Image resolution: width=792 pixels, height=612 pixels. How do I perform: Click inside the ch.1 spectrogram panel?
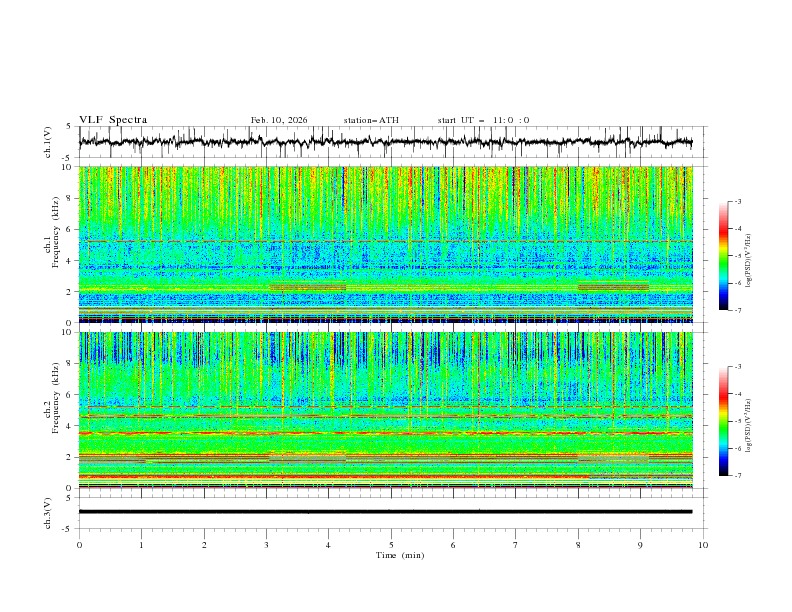[385, 244]
